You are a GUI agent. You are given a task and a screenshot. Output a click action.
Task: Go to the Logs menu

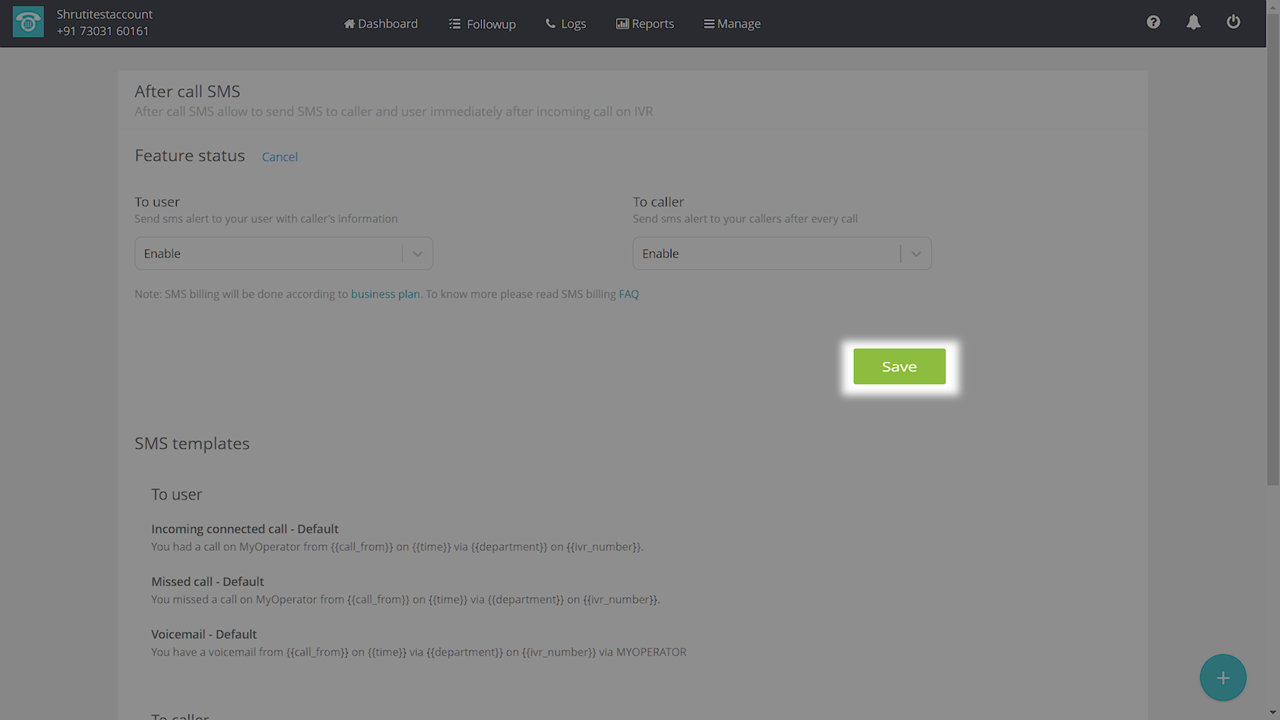pyautogui.click(x=566, y=23)
